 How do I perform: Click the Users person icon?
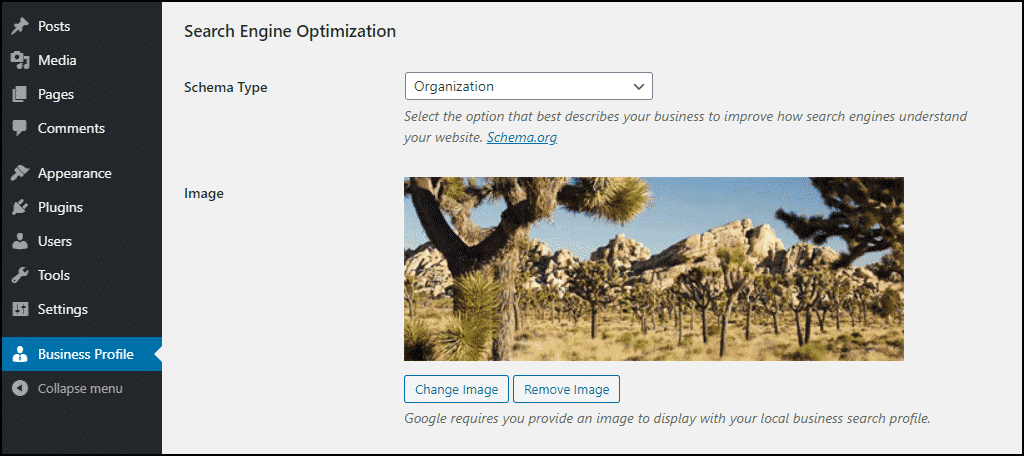coord(20,241)
